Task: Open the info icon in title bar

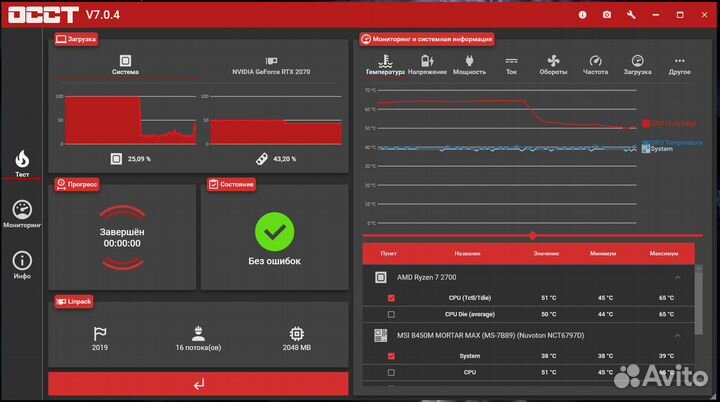Action: [582, 15]
